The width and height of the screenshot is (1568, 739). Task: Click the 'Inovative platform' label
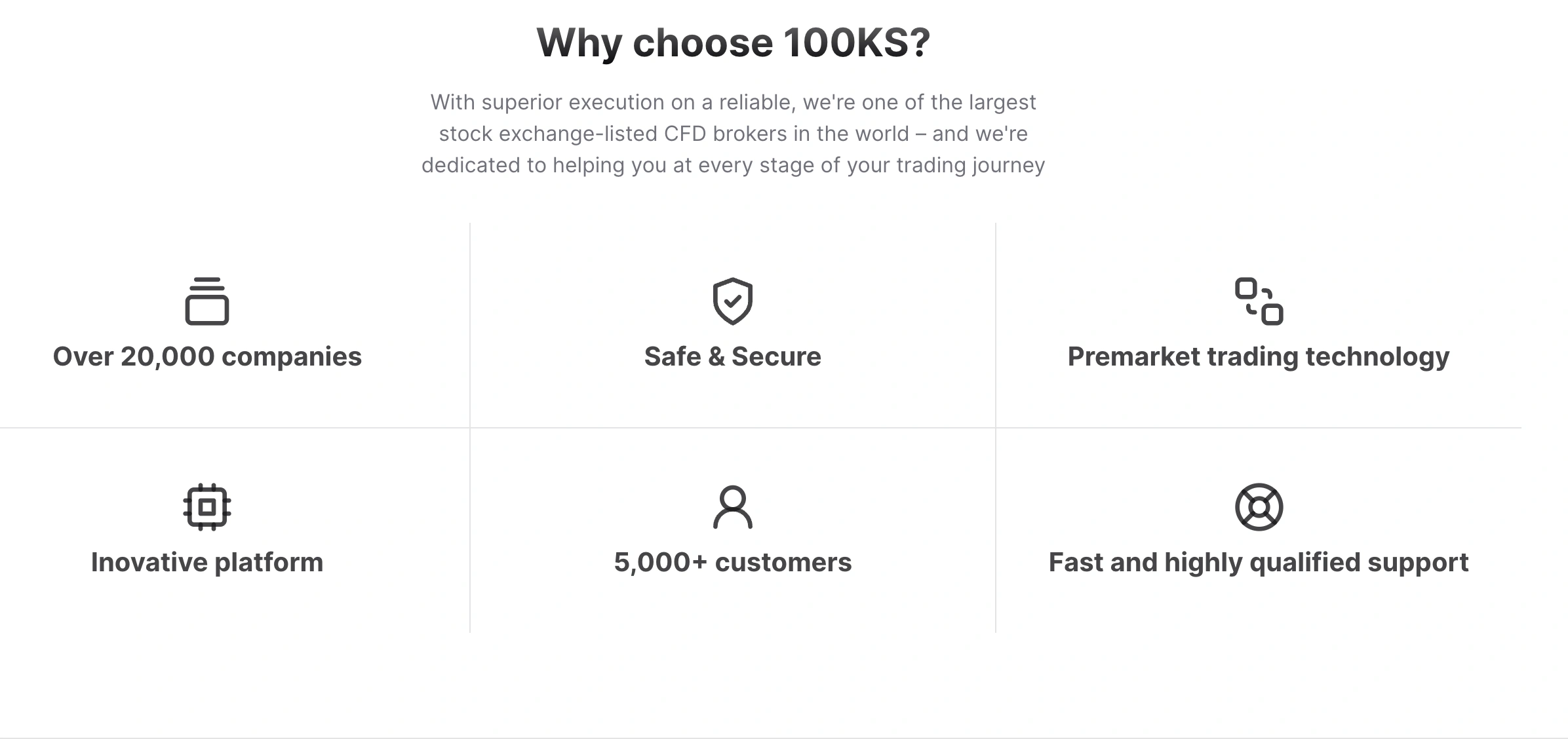click(x=207, y=563)
